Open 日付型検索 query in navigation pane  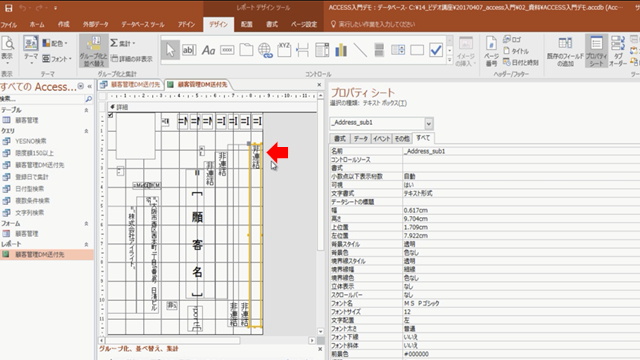(29, 189)
